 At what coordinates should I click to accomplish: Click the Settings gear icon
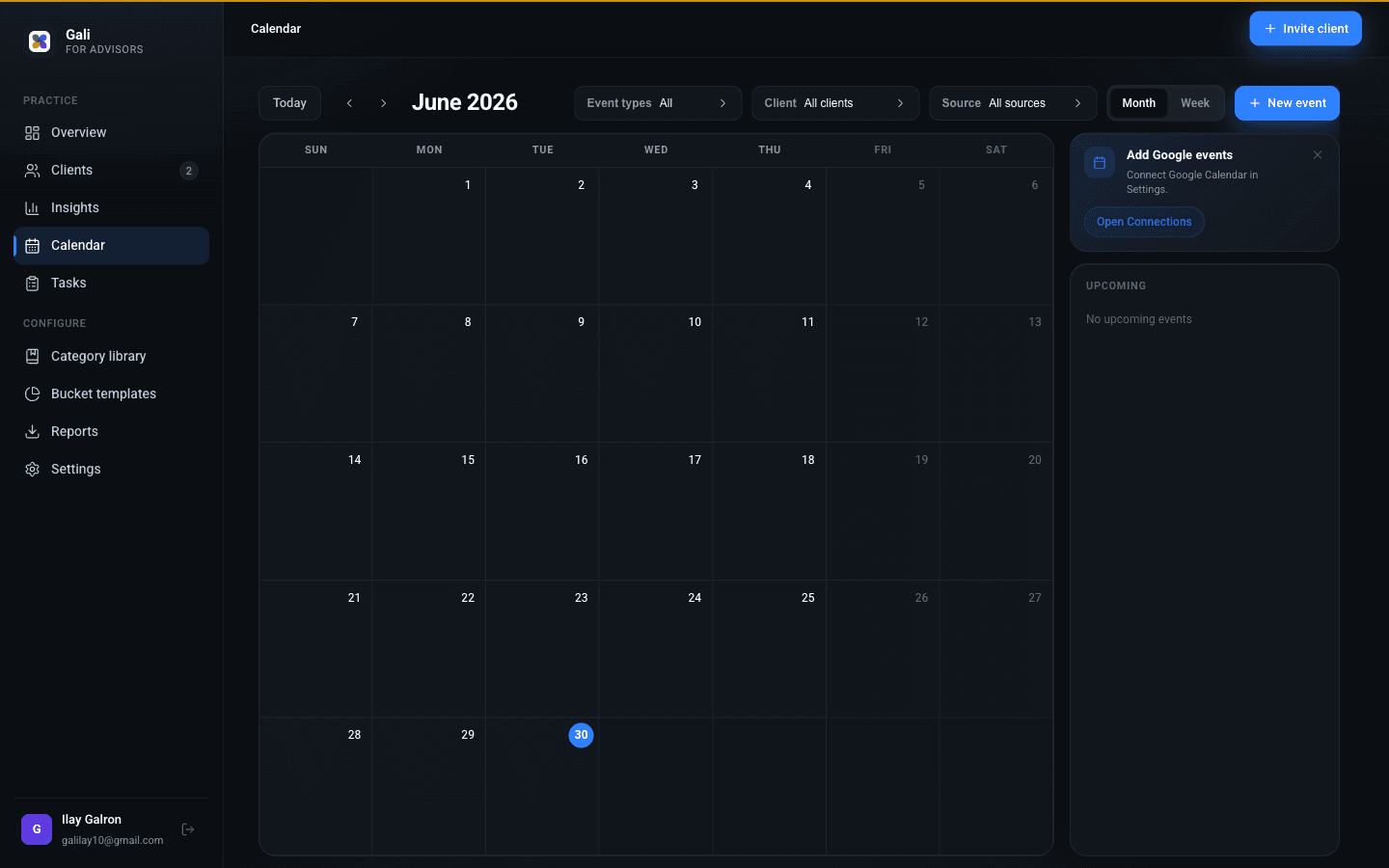coord(32,469)
